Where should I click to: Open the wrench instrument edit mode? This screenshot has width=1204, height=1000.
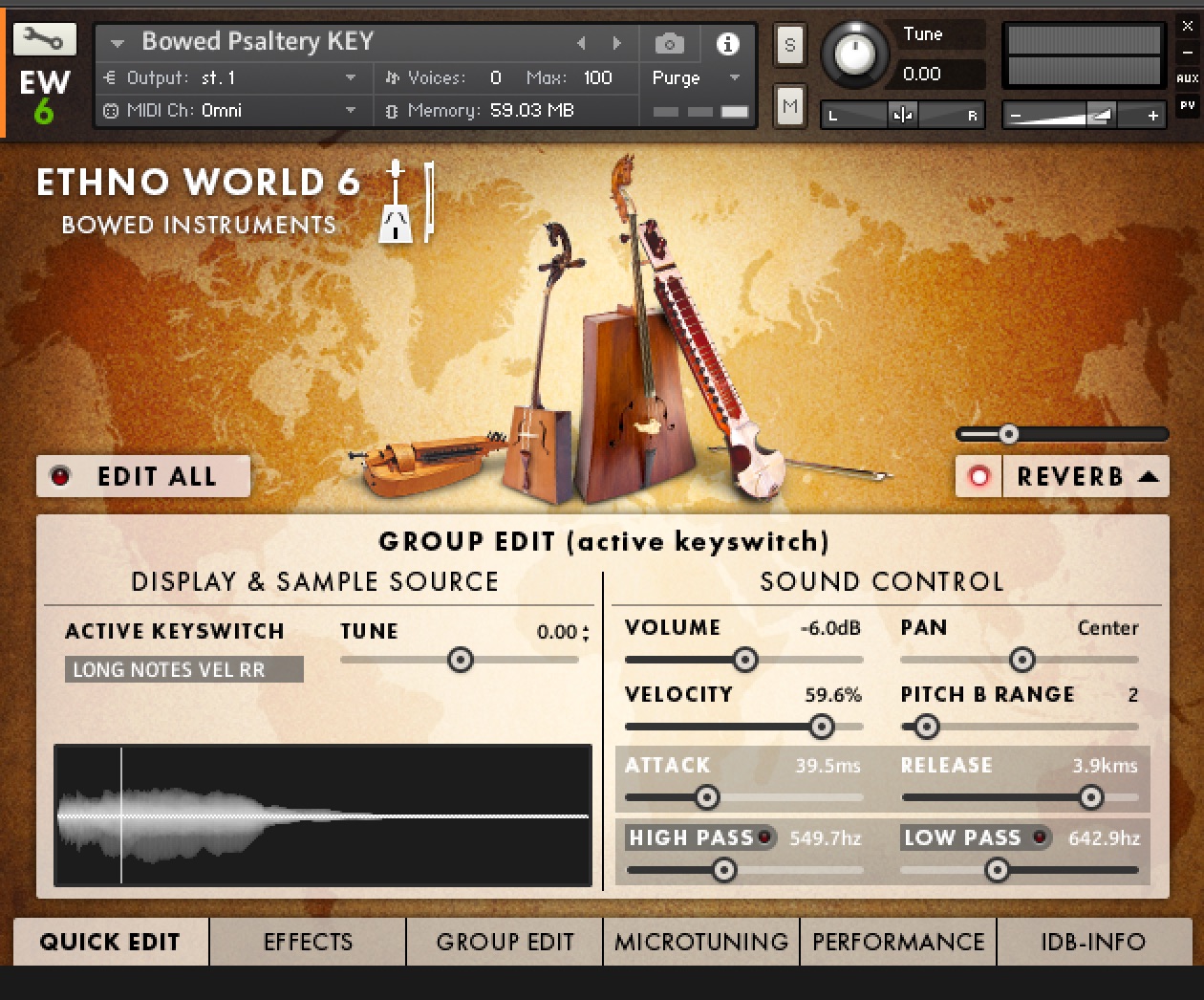pos(44,39)
